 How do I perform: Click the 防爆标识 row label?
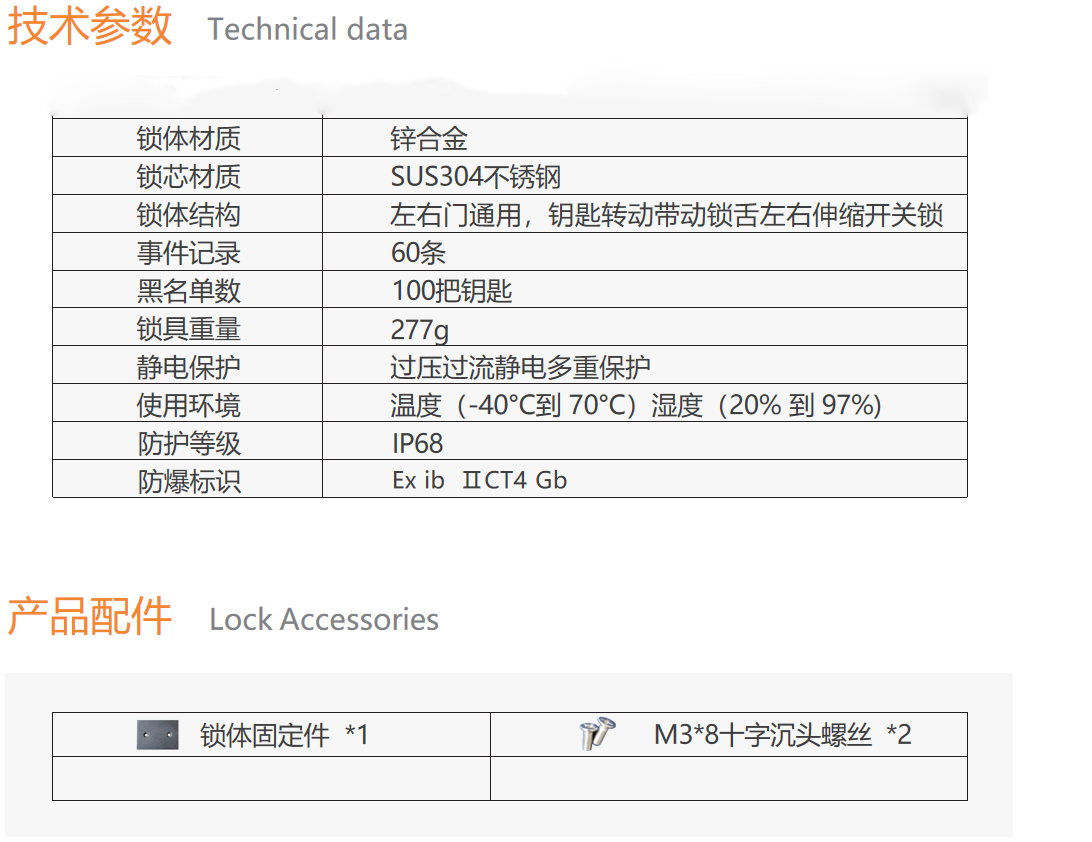[x=188, y=481]
